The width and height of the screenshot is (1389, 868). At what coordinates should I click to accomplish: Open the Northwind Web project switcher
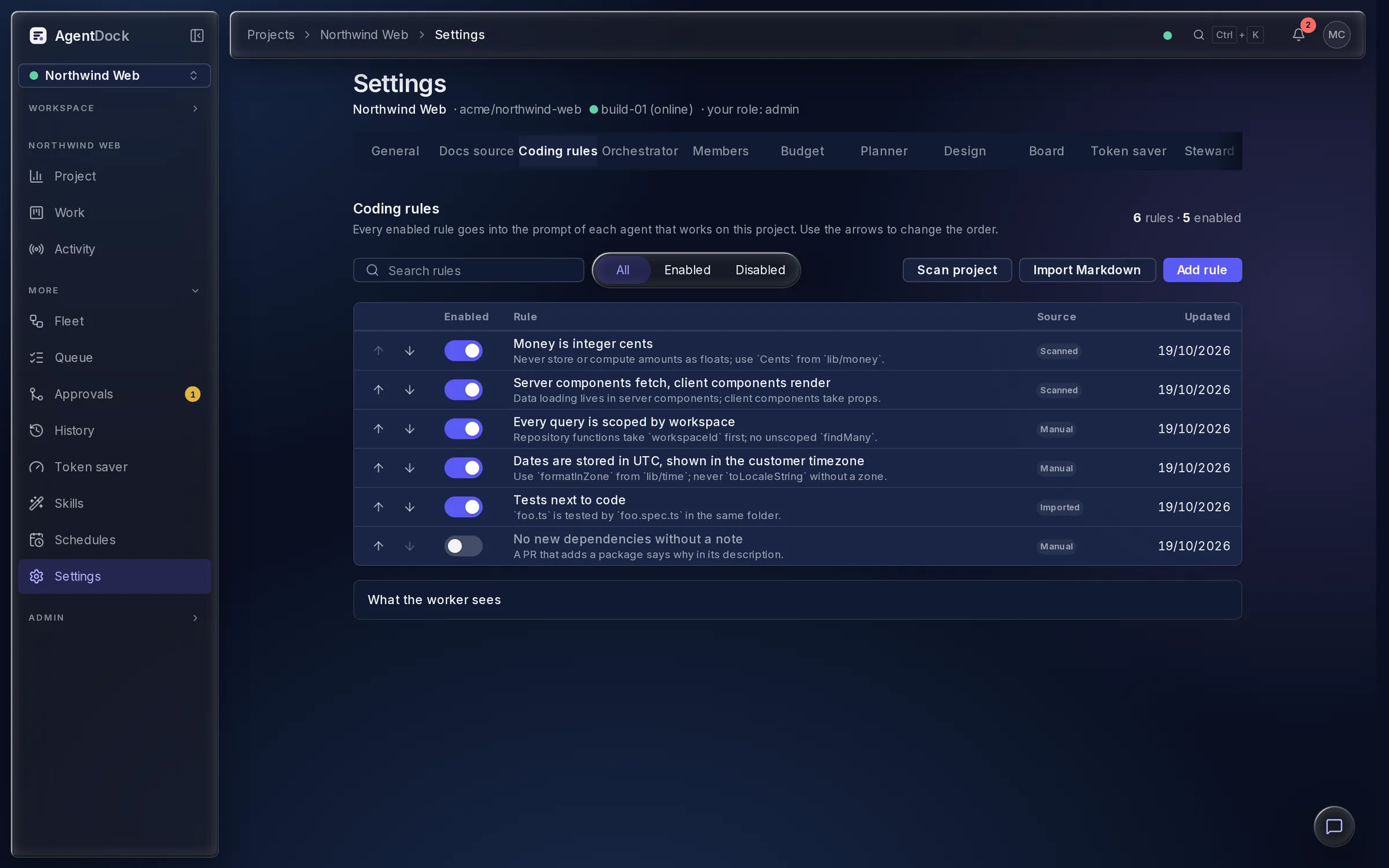(x=114, y=76)
